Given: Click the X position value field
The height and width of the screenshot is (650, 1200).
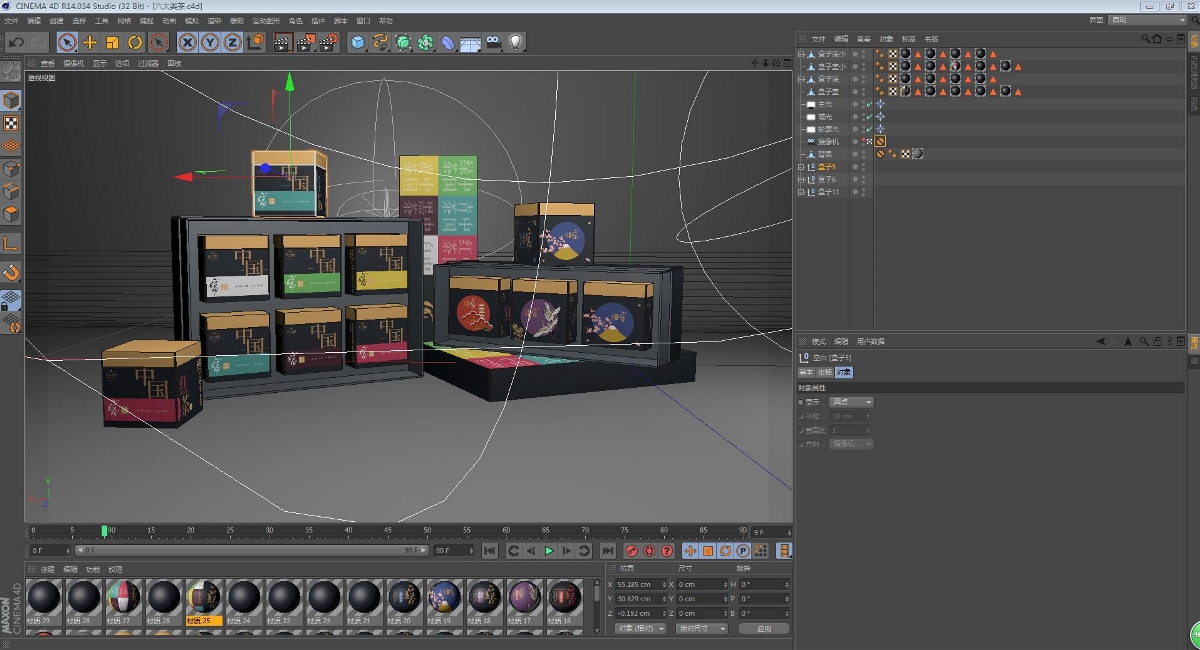Looking at the screenshot, I should (x=642, y=584).
